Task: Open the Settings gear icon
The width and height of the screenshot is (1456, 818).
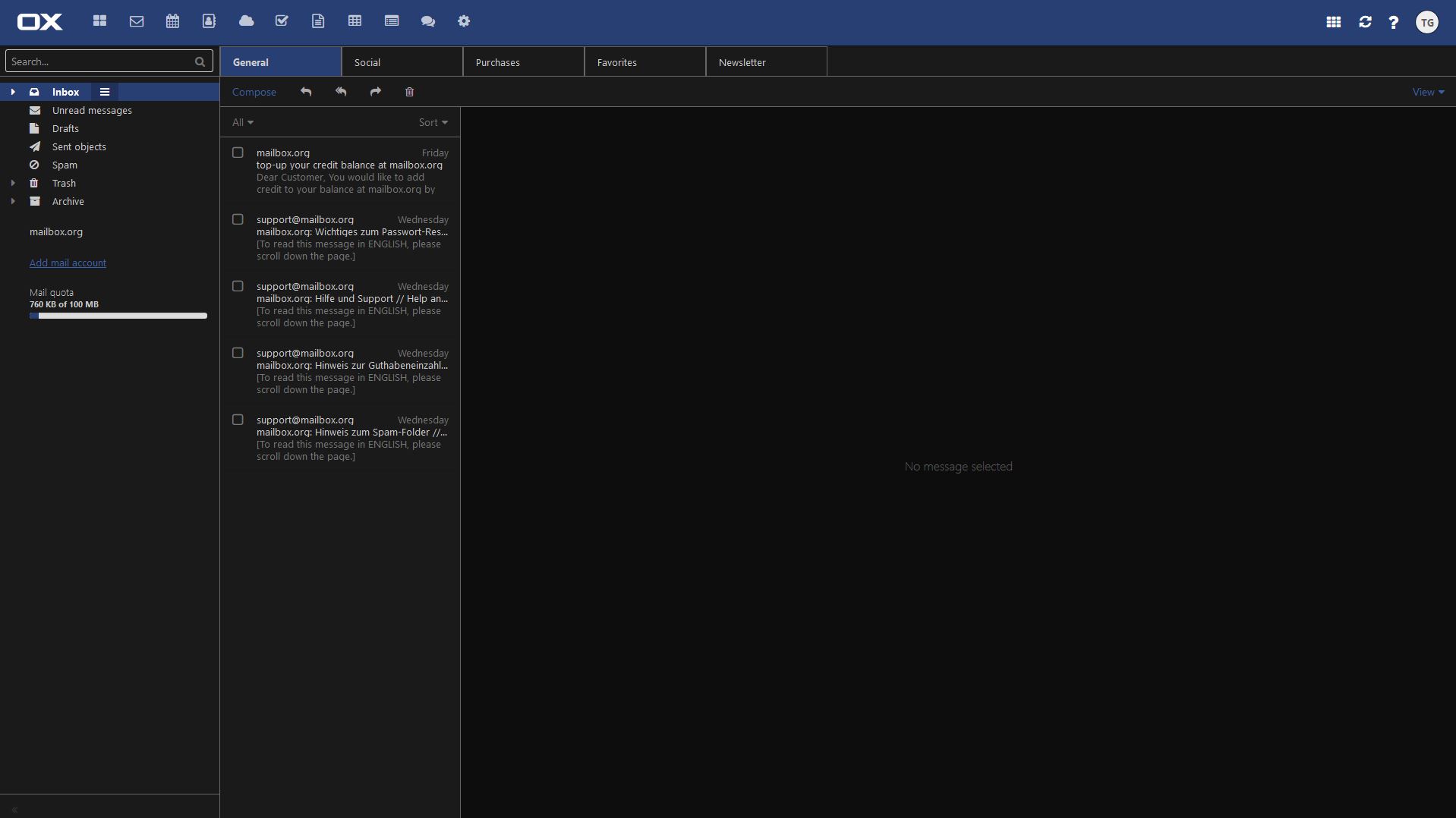Action: [464, 21]
